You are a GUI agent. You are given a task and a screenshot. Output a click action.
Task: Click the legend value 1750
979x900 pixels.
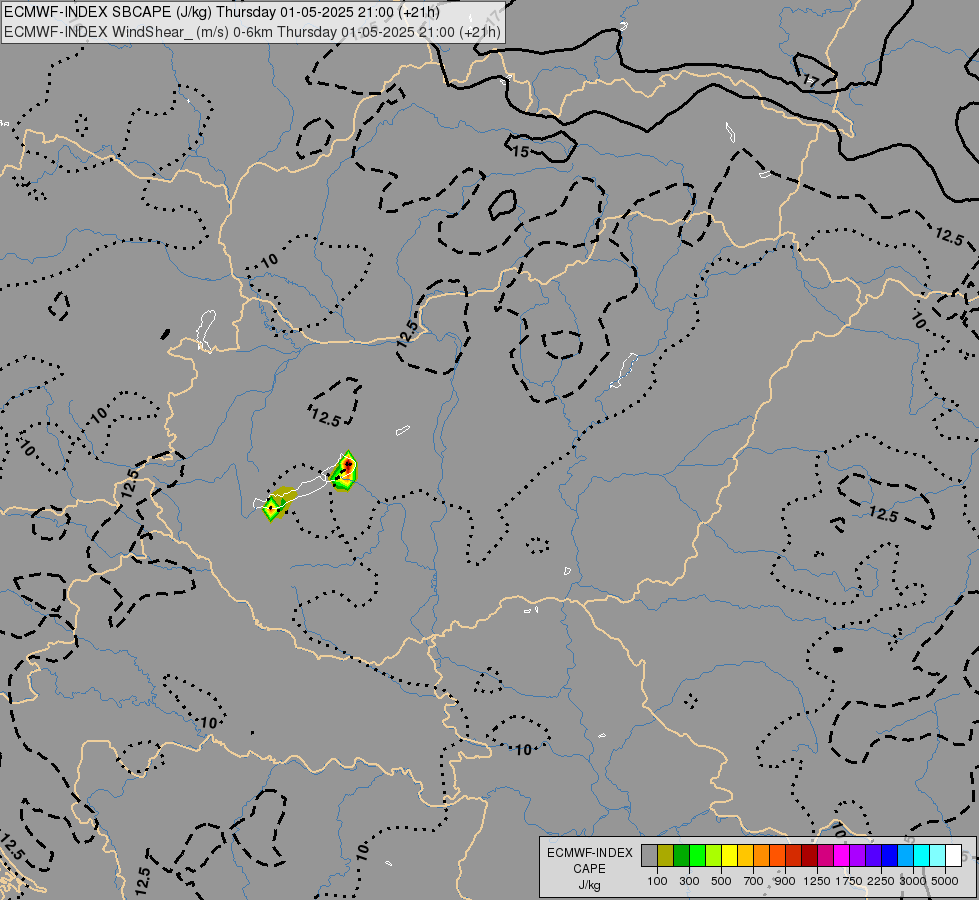[x=849, y=881]
